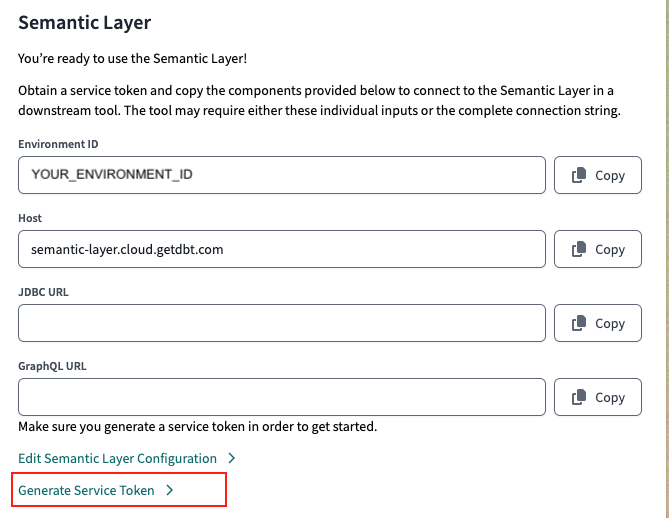Click the clipboard icon next to Host
Viewport: 669px width, 518px height.
point(579,249)
